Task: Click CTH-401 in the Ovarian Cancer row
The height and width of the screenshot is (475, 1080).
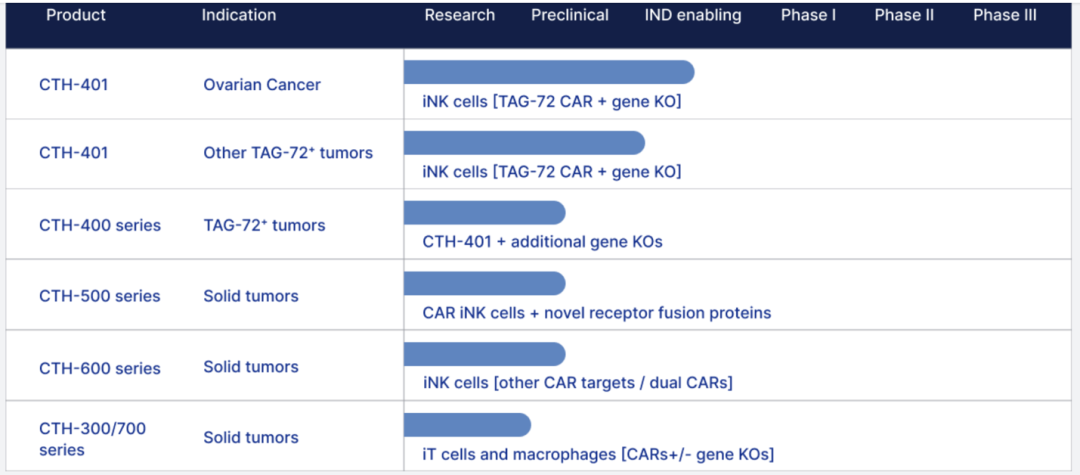Action: pos(74,85)
